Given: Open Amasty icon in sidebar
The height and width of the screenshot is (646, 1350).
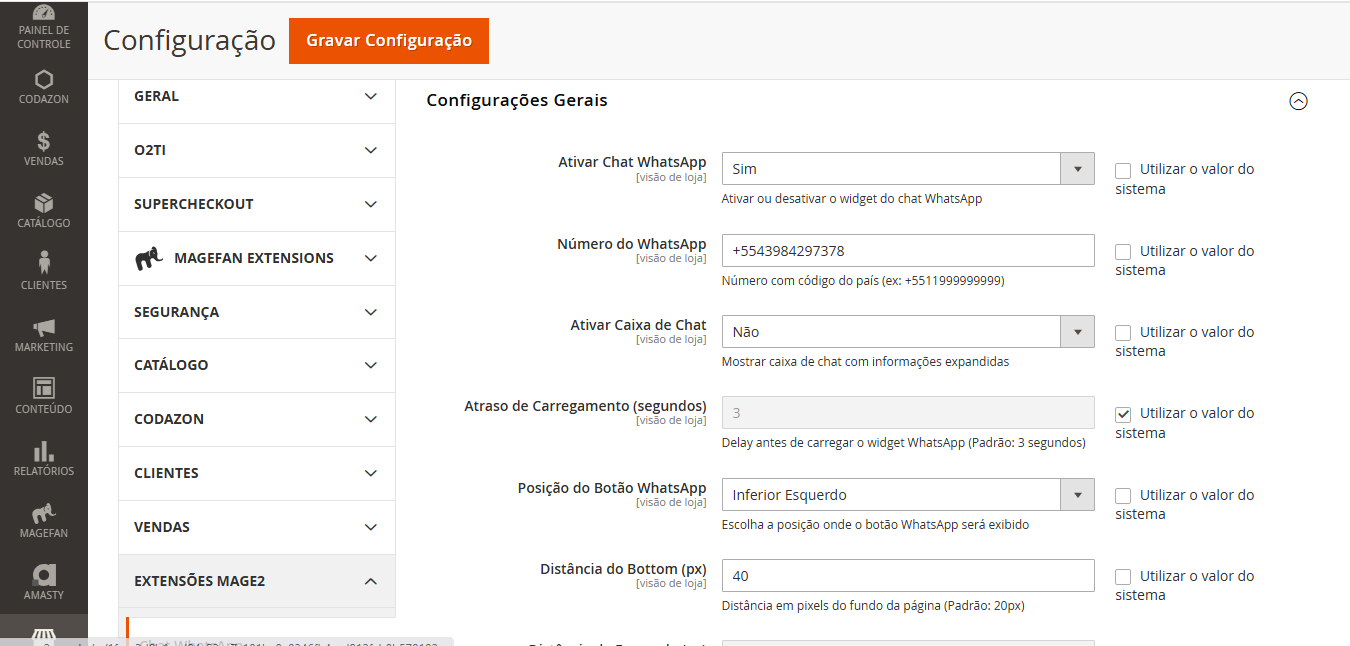Looking at the screenshot, I should coord(44,583).
